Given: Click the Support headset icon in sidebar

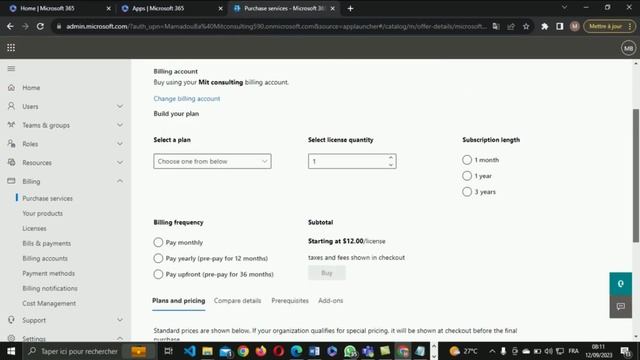Looking at the screenshot, I should click(11, 320).
